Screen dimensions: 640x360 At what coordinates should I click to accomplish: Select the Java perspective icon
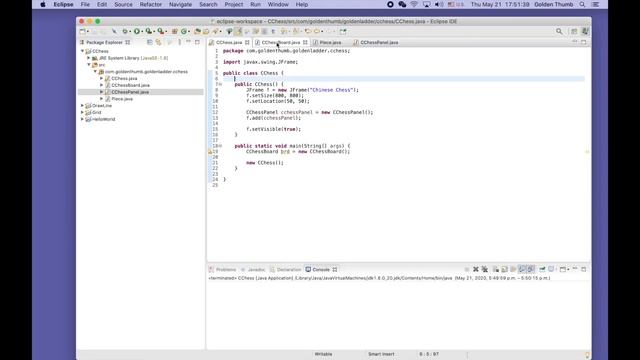[x=585, y=31]
